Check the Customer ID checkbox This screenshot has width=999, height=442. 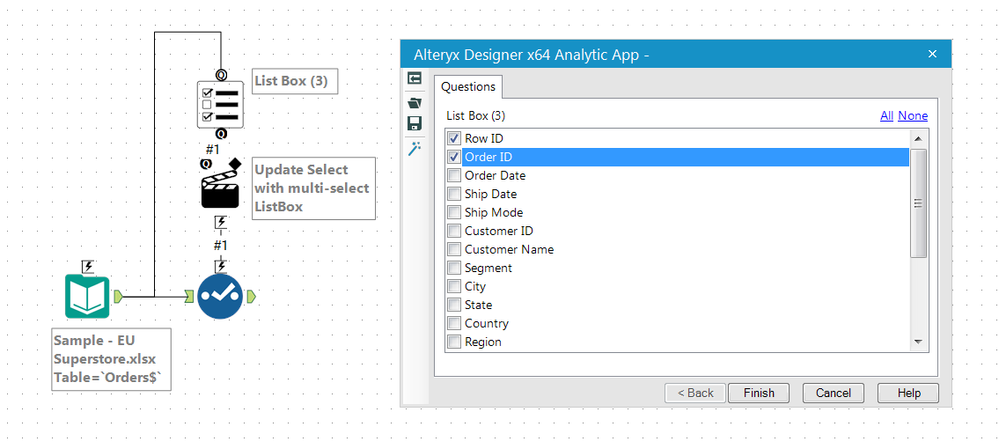(x=454, y=231)
